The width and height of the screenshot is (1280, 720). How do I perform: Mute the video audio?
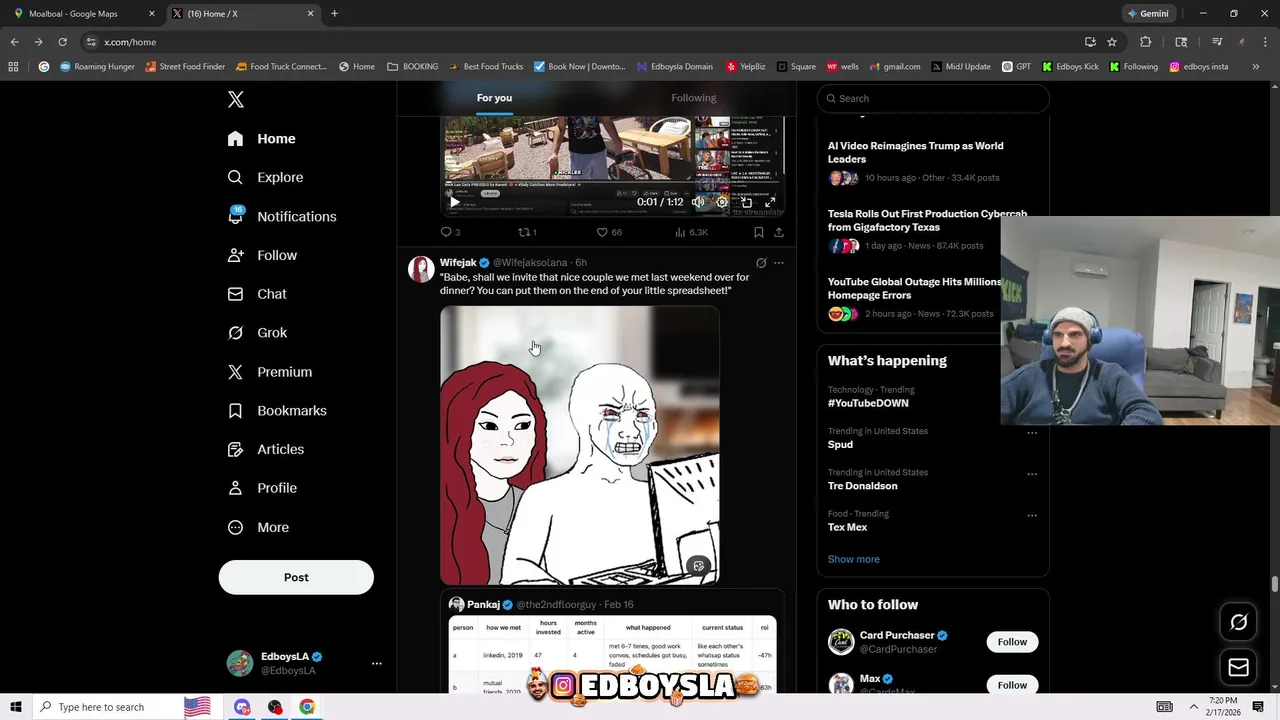tap(698, 202)
